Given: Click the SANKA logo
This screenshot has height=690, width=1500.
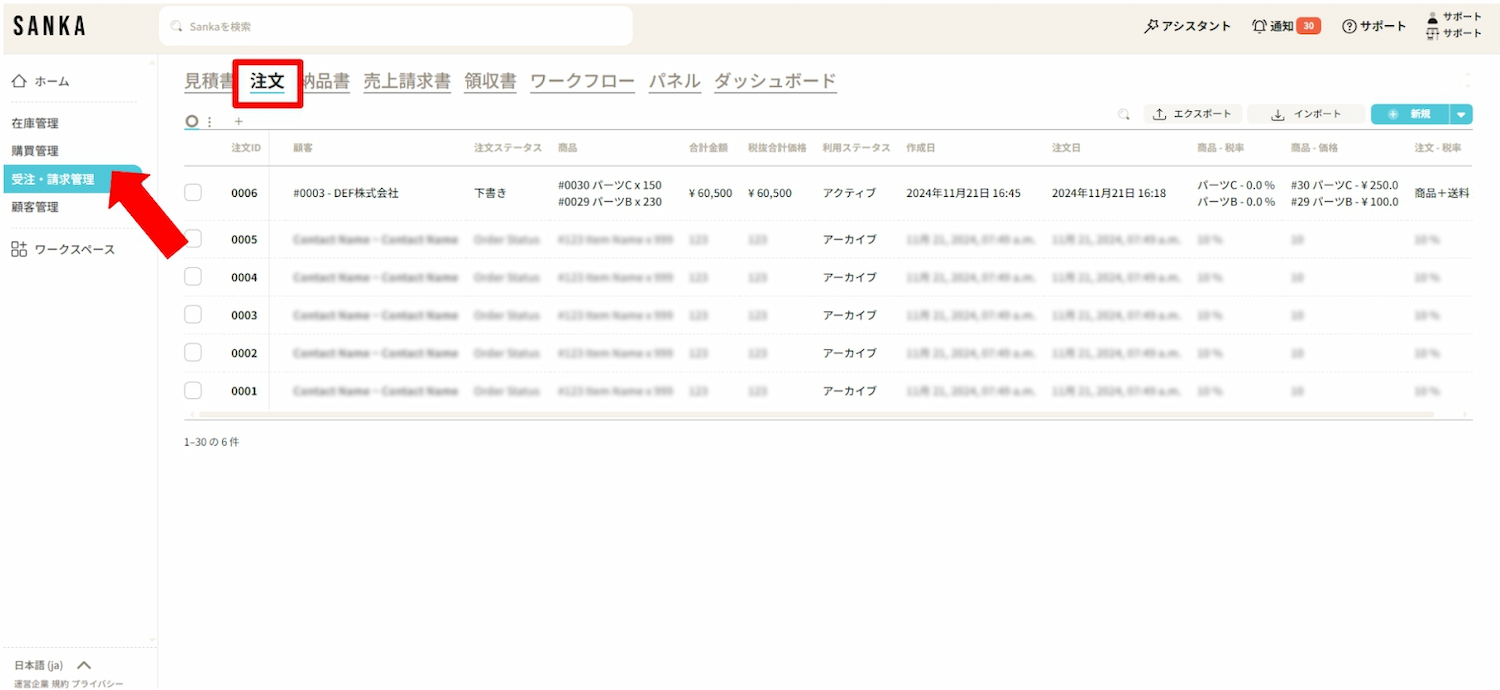Looking at the screenshot, I should click(49, 26).
